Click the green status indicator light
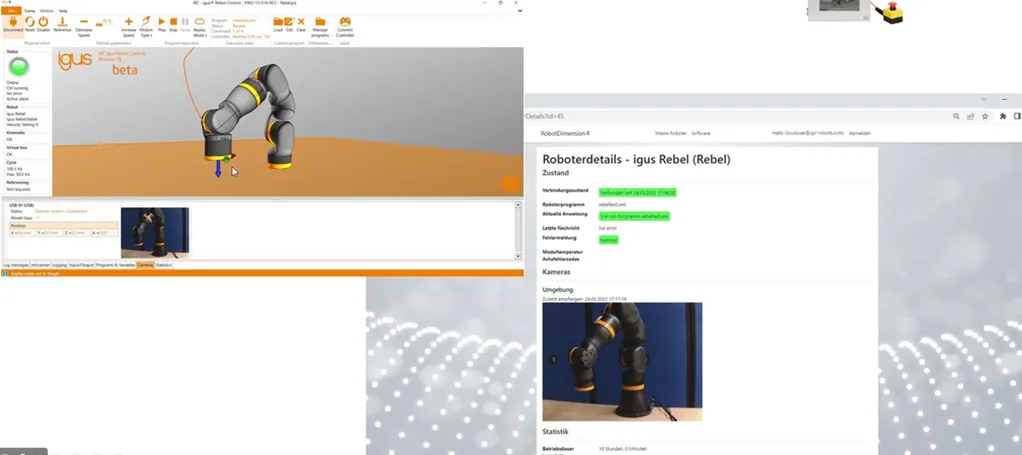1022x455 pixels. pyautogui.click(x=18, y=66)
